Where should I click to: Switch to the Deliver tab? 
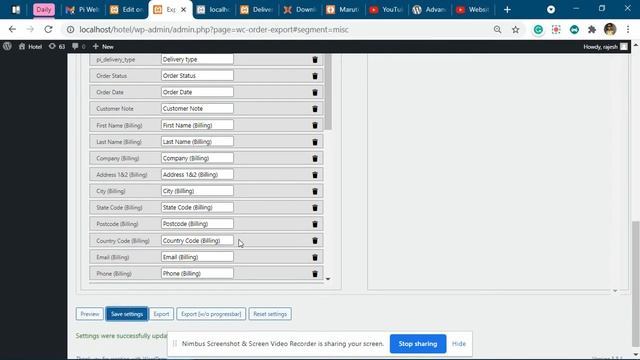pyautogui.click(x=257, y=9)
